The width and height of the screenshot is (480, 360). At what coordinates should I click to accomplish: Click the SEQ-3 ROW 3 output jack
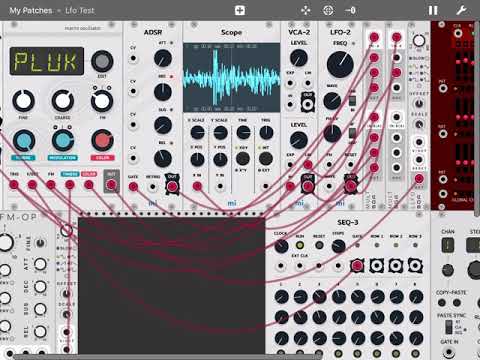tap(415, 266)
